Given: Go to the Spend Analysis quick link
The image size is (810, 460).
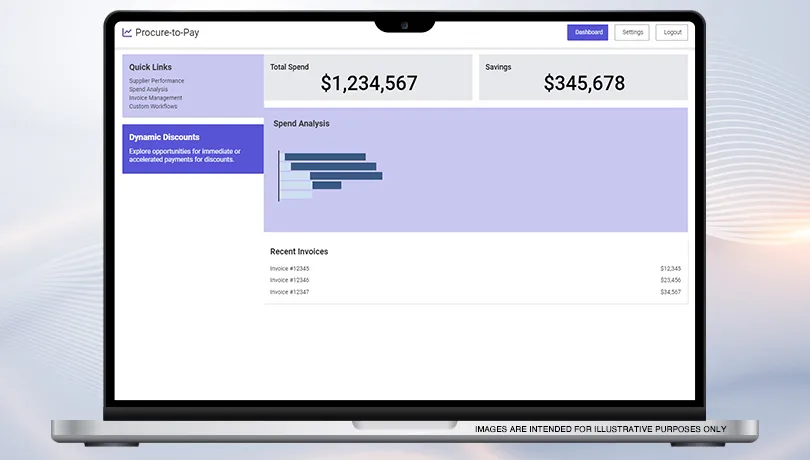Looking at the screenshot, I should [148, 89].
